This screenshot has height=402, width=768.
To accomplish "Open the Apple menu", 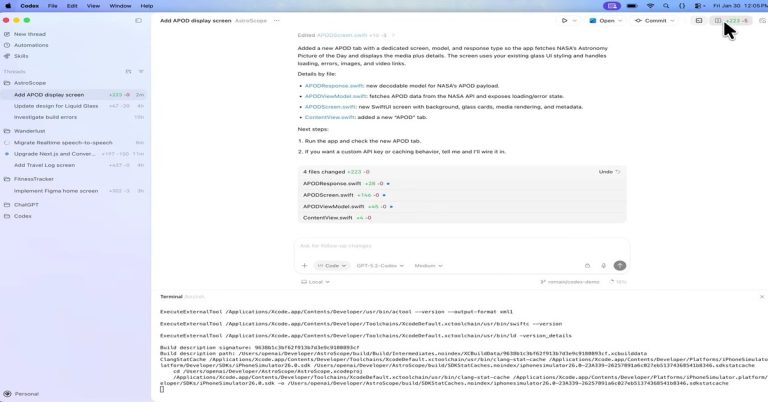I will click(8, 6).
